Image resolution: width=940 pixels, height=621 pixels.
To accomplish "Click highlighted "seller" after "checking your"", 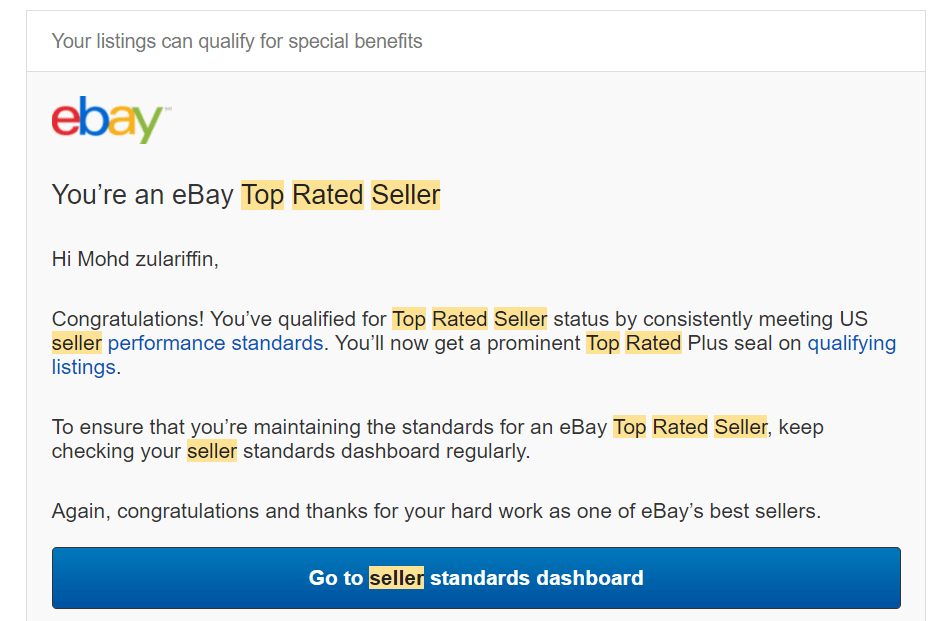I will [x=212, y=451].
